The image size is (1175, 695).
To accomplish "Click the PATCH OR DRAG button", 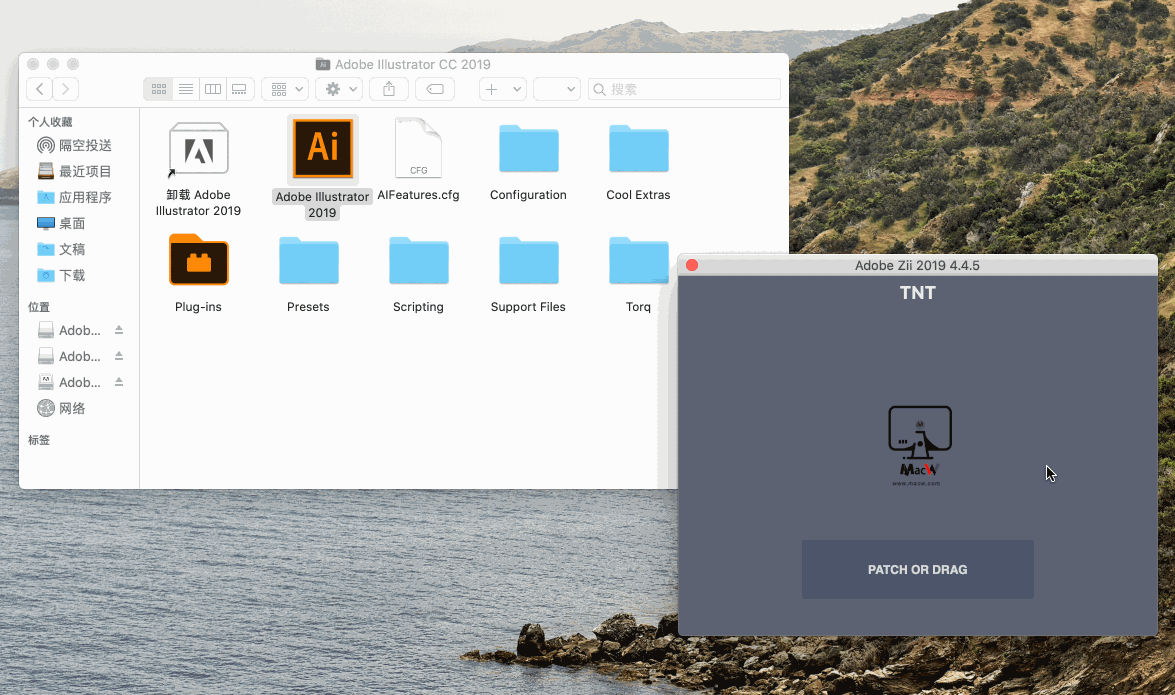I will coord(916,569).
